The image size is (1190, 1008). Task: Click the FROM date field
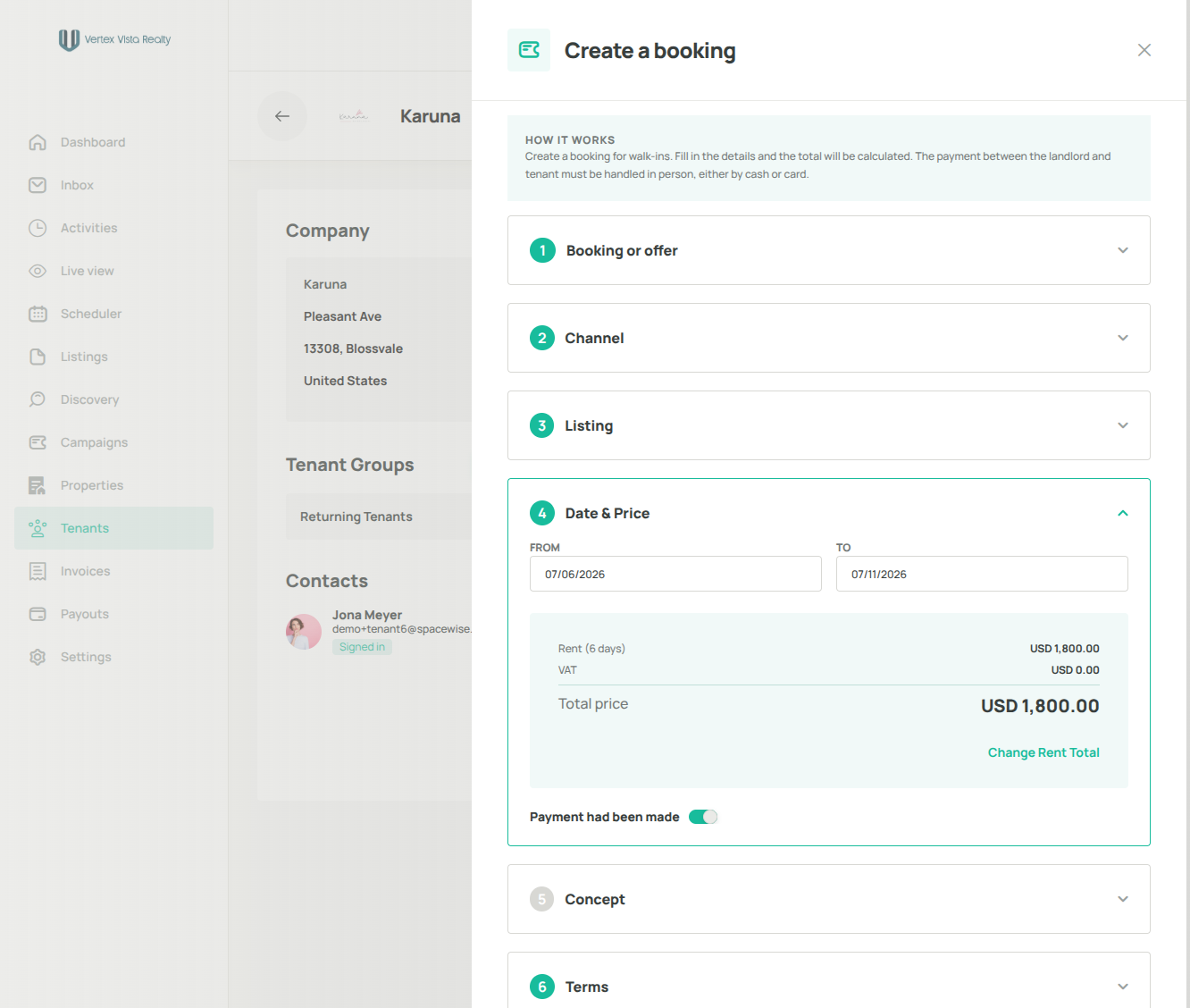[x=675, y=574]
